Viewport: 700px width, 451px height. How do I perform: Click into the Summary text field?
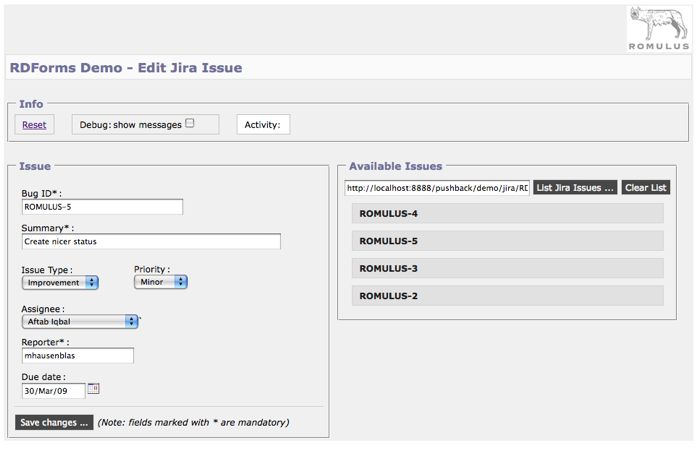(150, 242)
